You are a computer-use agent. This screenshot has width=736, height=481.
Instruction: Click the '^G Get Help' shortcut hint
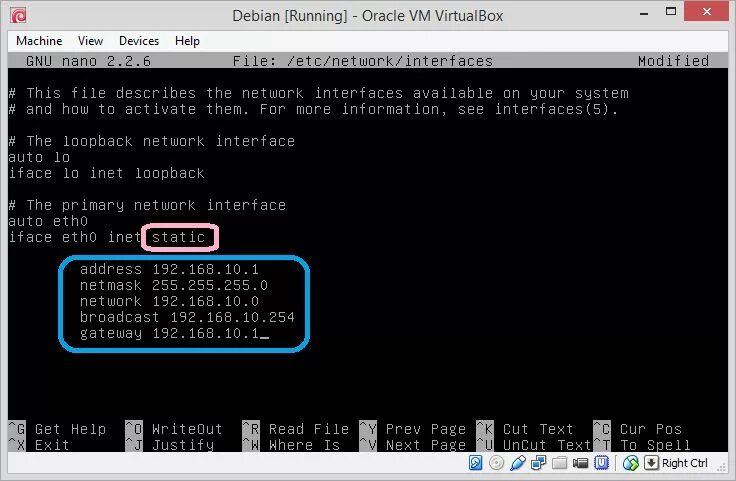pyautogui.click(x=57, y=429)
